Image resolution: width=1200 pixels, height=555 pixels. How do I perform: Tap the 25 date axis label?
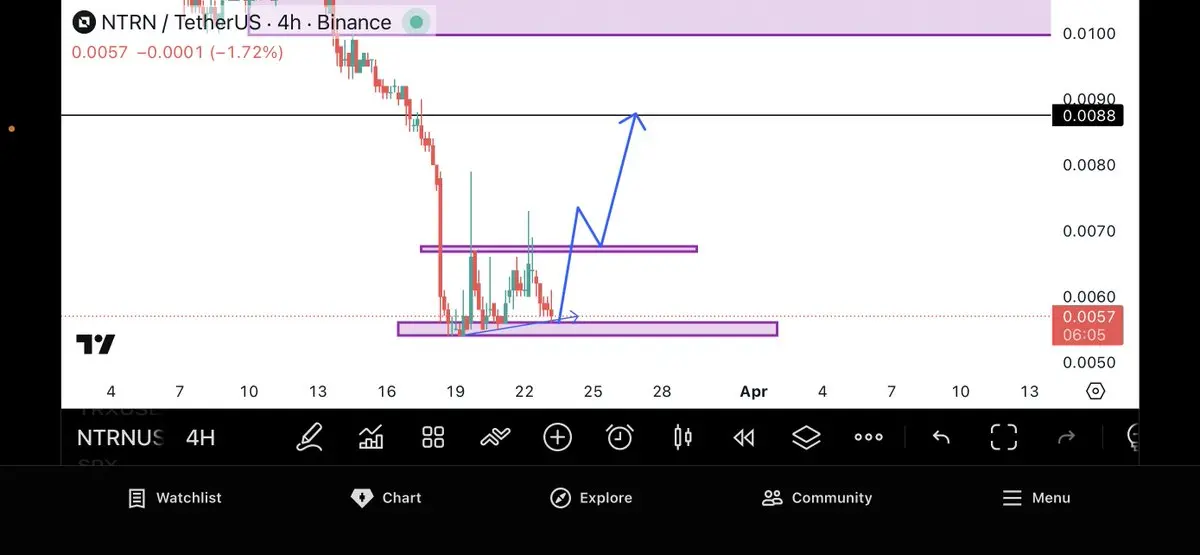(x=593, y=391)
